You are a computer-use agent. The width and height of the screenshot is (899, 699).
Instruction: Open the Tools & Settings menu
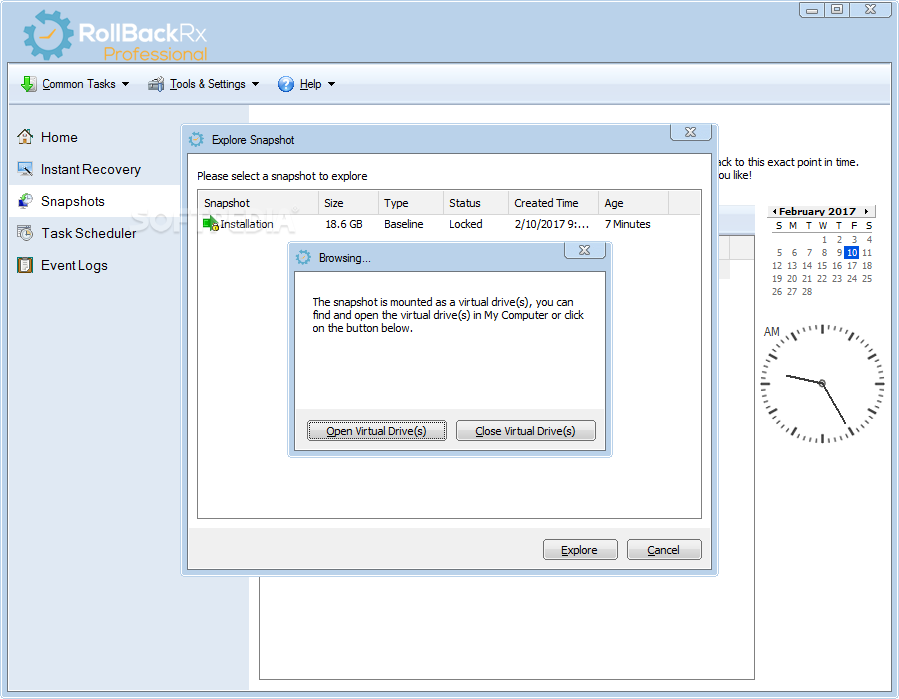(204, 84)
